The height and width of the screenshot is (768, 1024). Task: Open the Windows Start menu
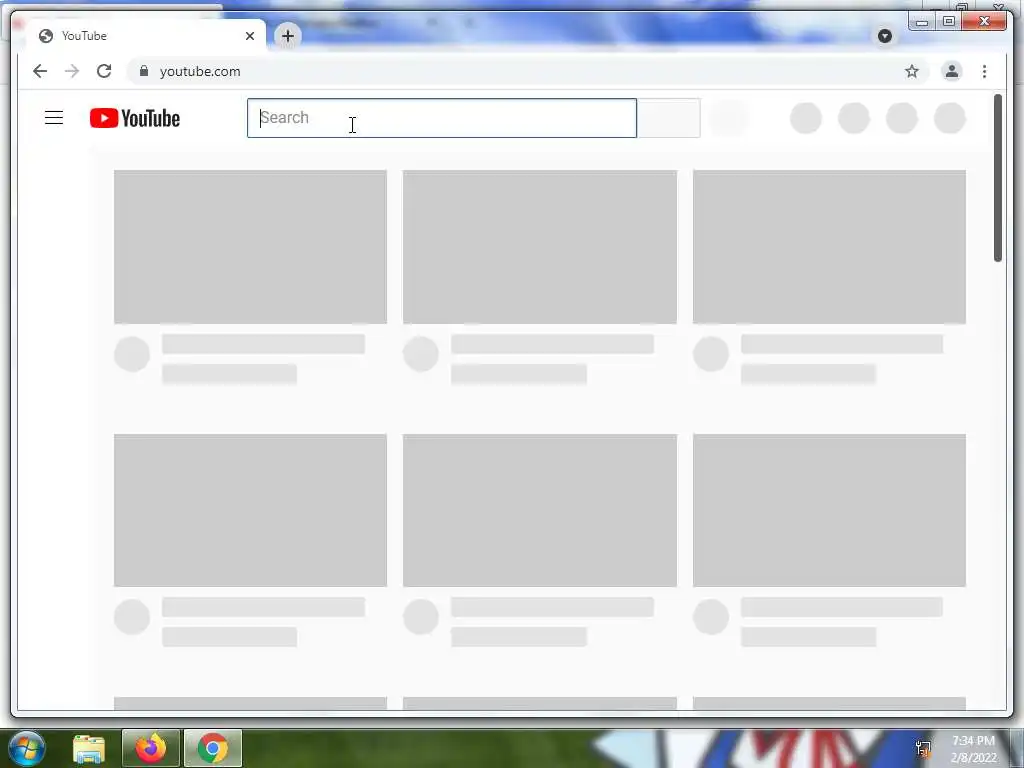pos(27,748)
